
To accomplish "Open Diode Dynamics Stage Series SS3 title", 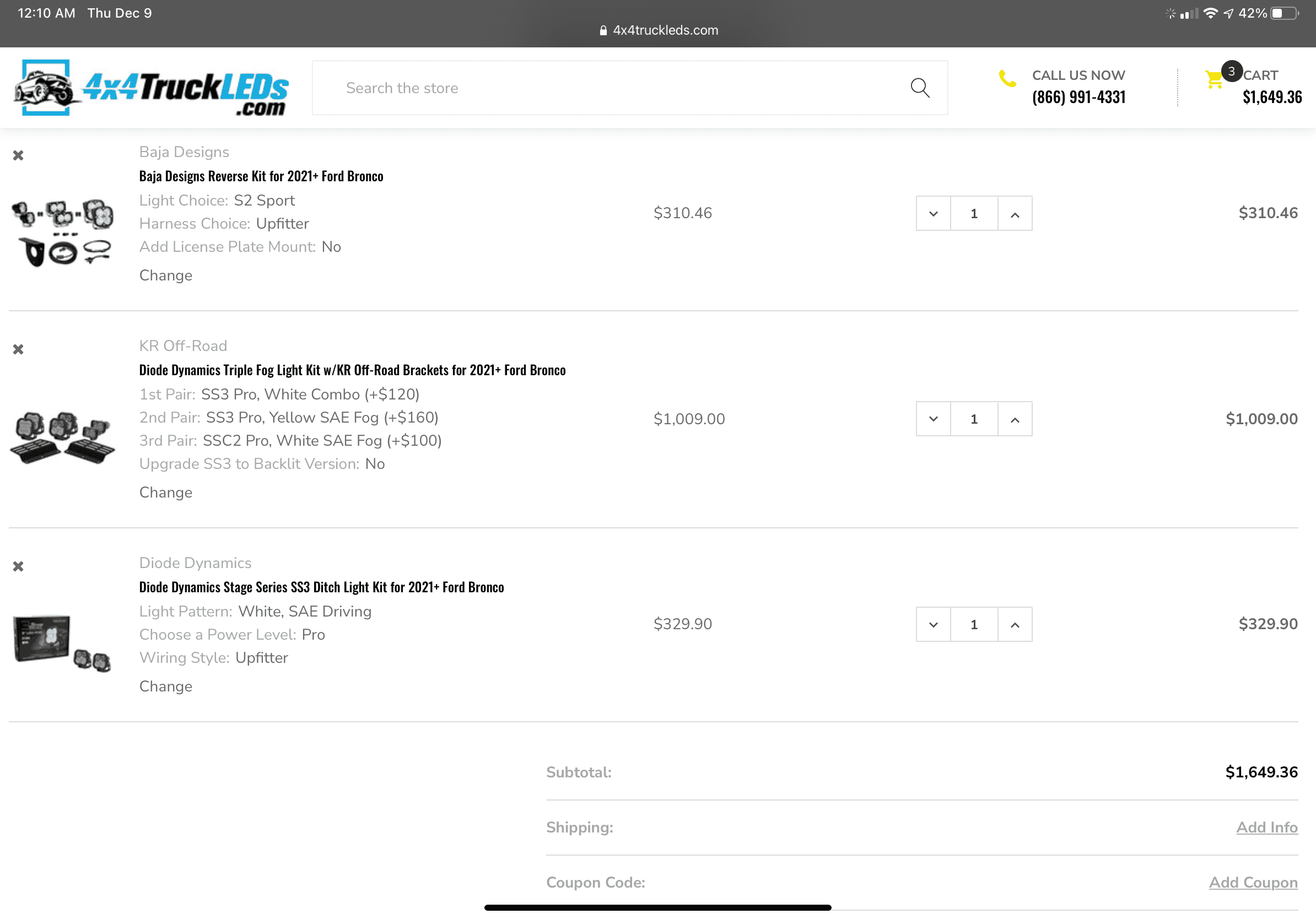I will click(x=321, y=587).
